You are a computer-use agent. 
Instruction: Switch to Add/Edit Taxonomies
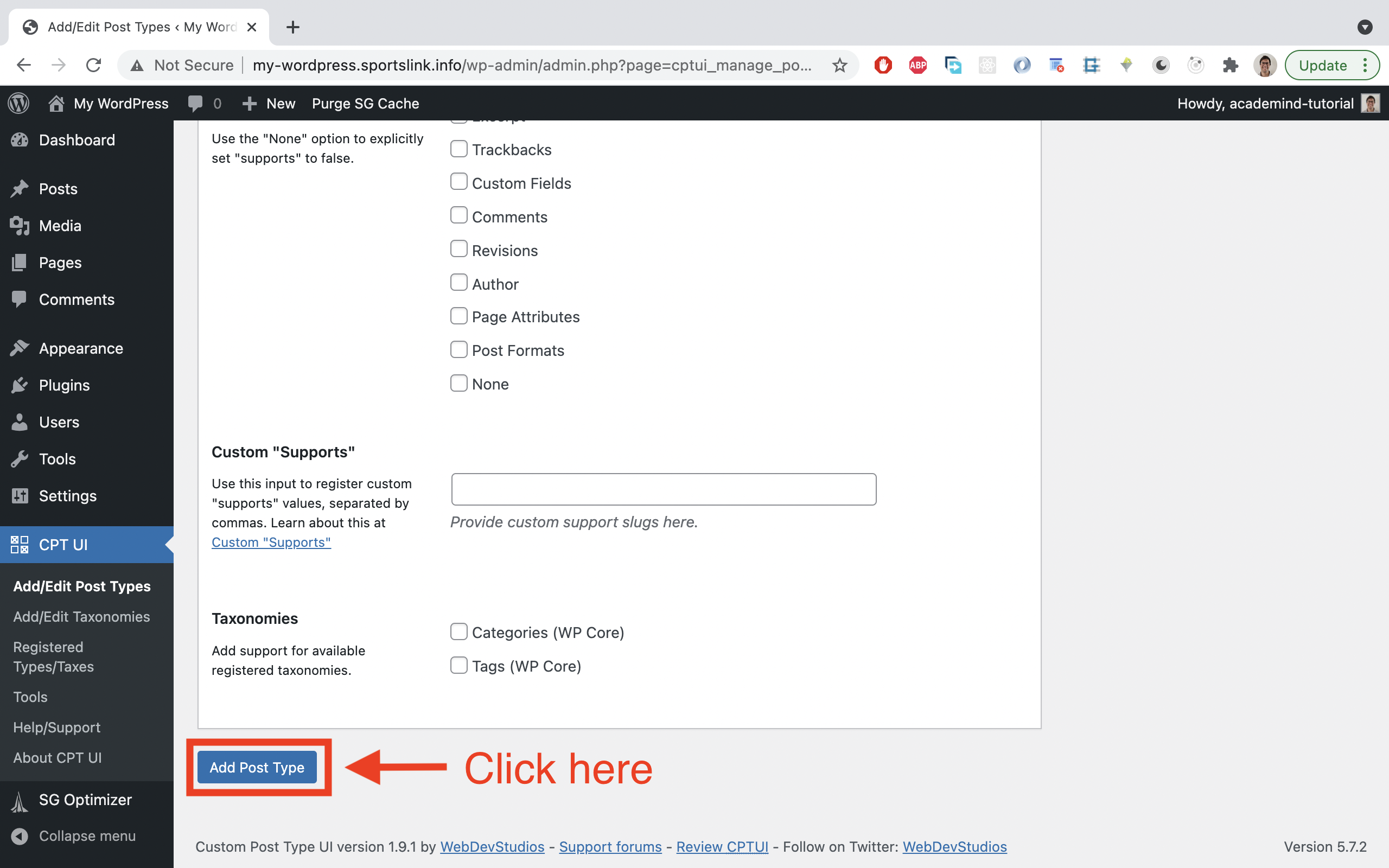click(81, 616)
